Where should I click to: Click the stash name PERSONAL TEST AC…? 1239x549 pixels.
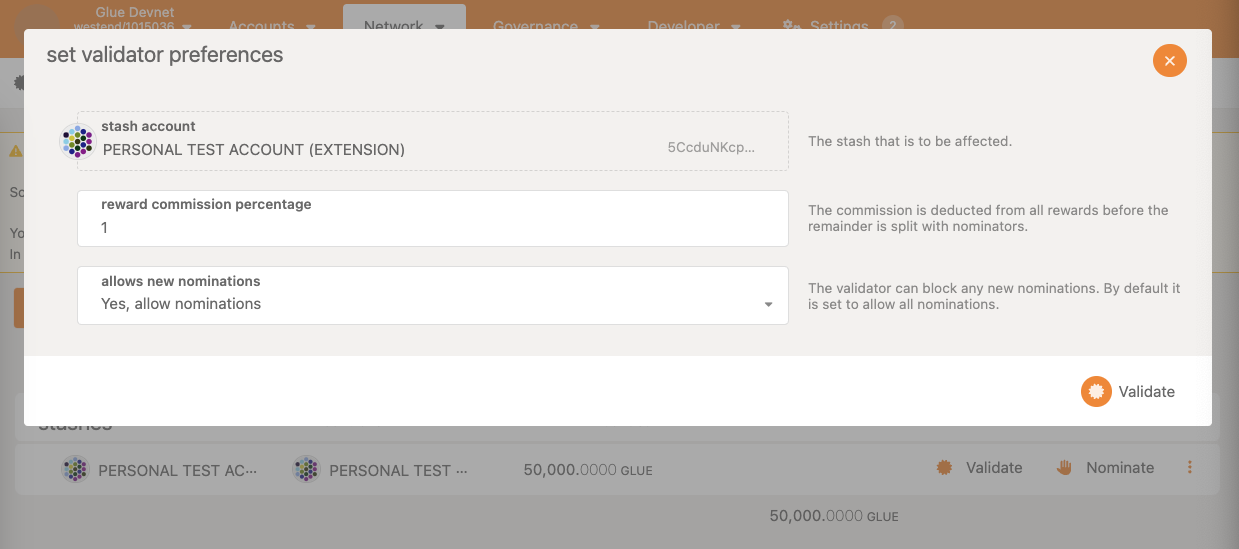pyautogui.click(x=177, y=470)
